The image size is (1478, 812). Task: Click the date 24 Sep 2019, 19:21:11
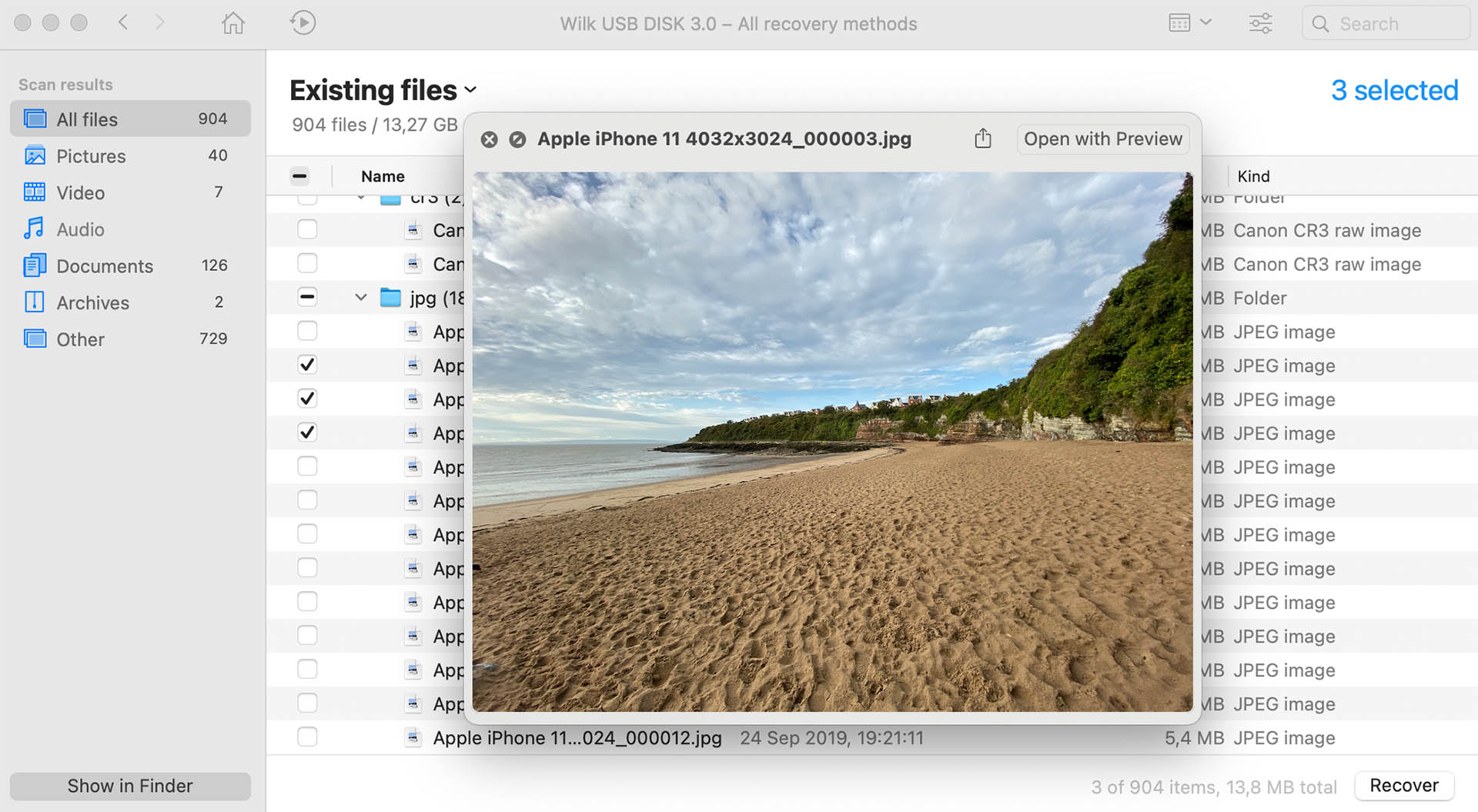click(x=831, y=738)
